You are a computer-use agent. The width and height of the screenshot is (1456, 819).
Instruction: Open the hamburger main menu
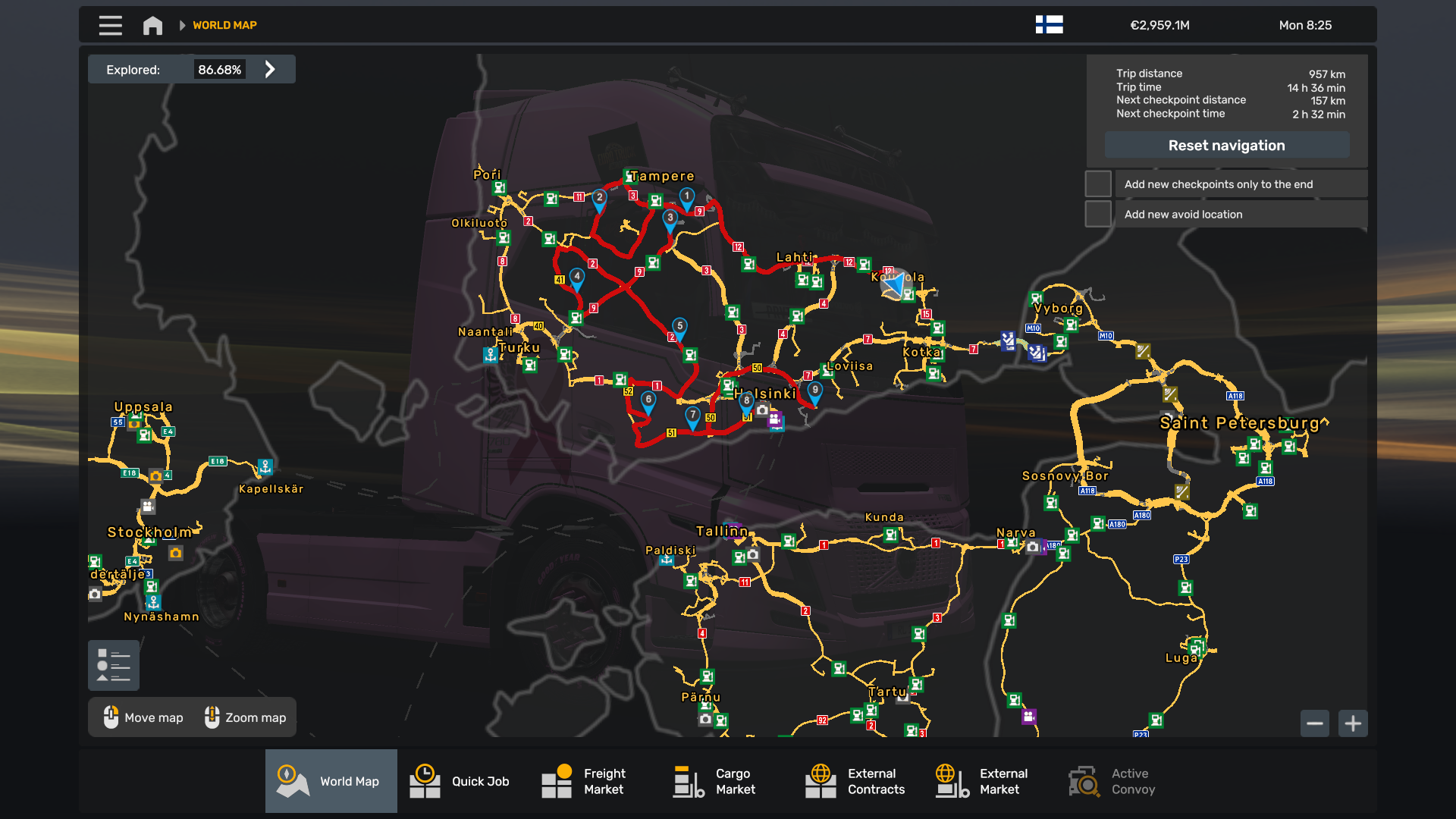pos(110,25)
